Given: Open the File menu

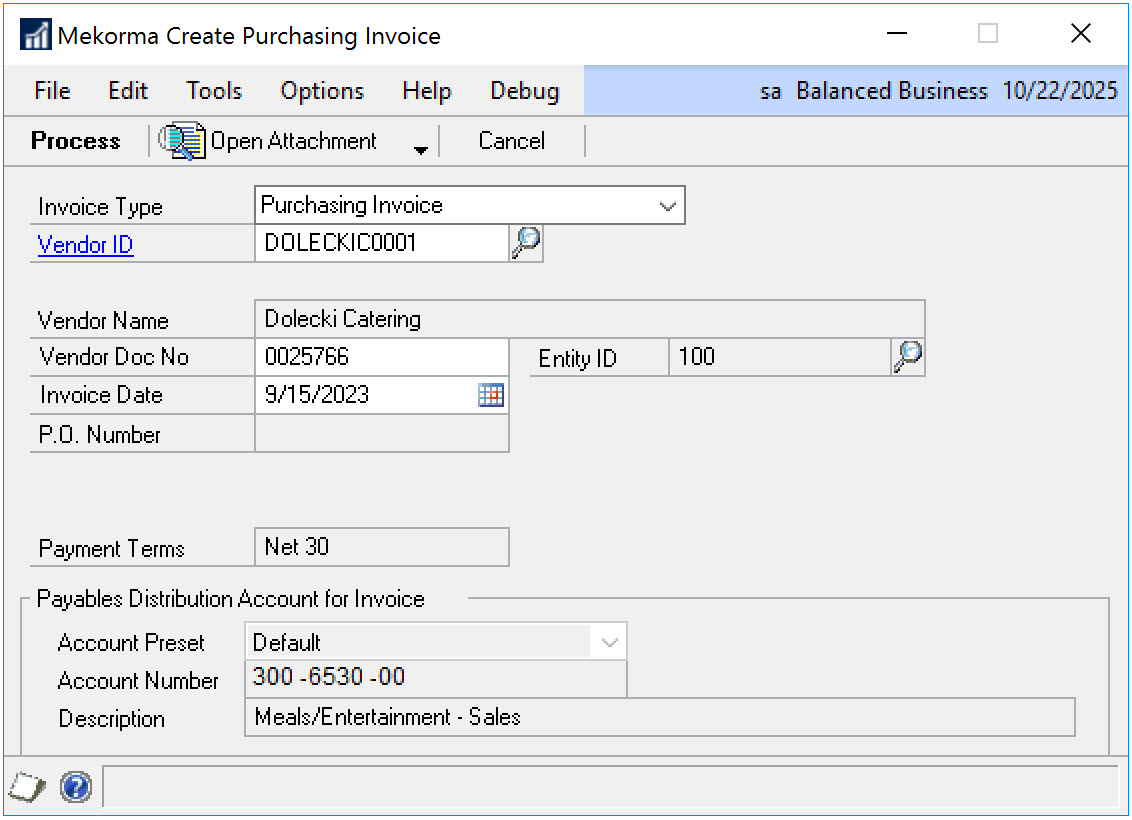Looking at the screenshot, I should coord(52,91).
